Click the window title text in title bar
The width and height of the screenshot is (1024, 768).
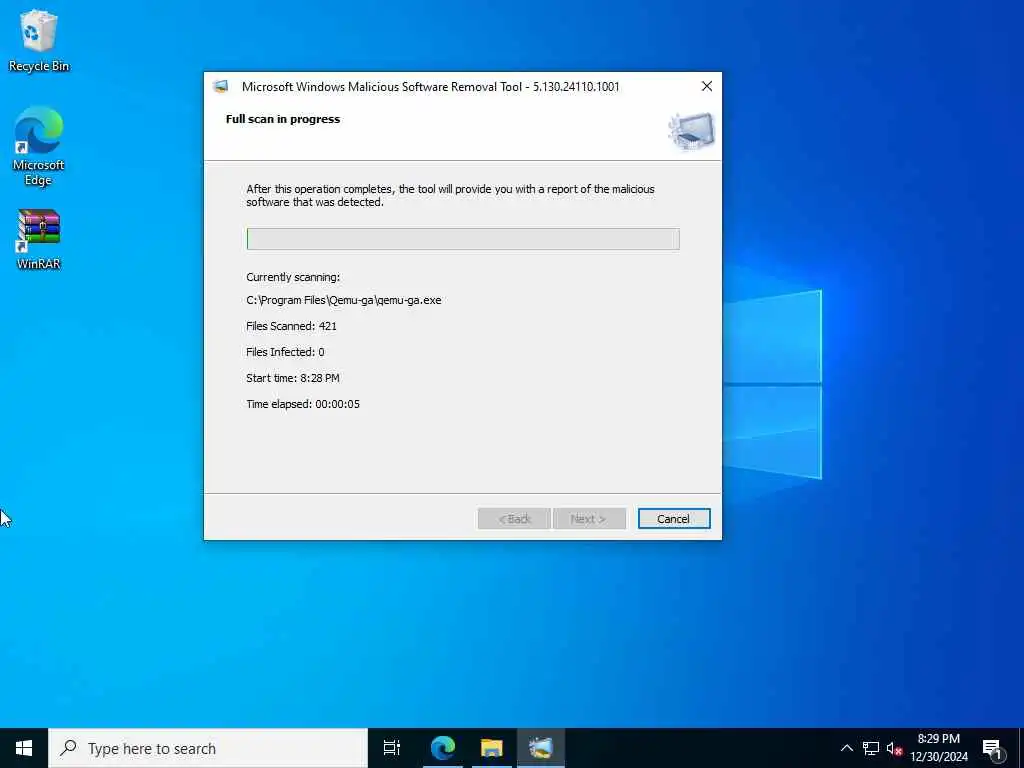430,87
